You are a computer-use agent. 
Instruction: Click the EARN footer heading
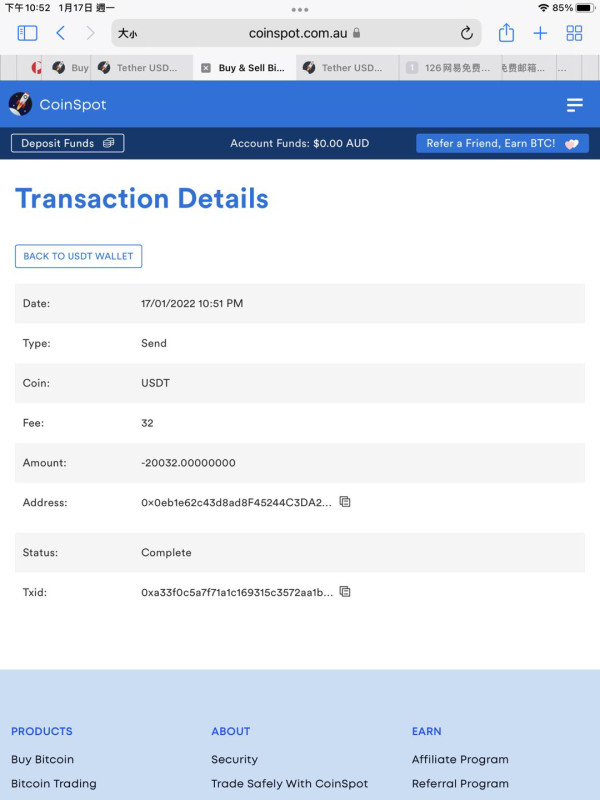click(x=427, y=731)
